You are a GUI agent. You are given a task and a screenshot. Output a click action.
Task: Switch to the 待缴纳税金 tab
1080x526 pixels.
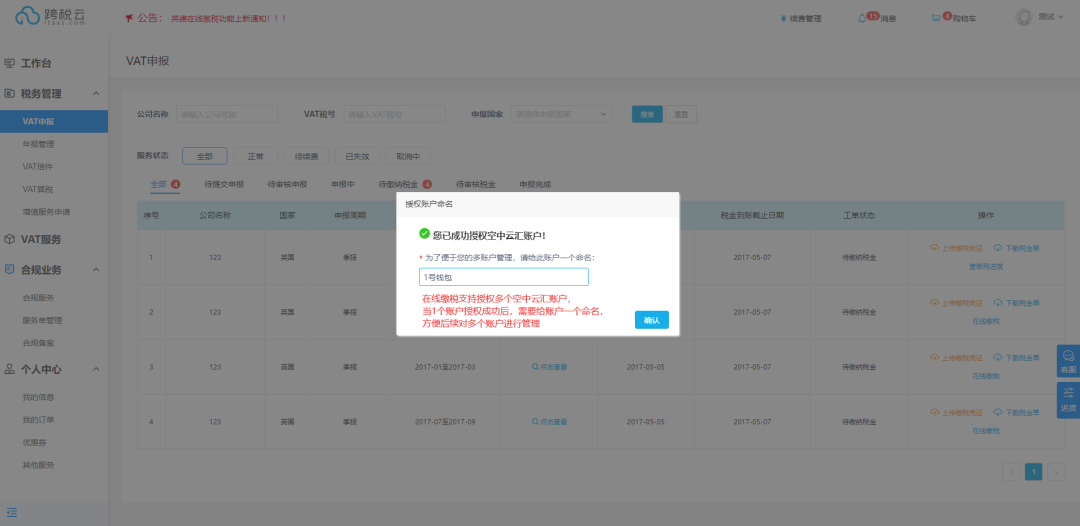click(x=405, y=185)
